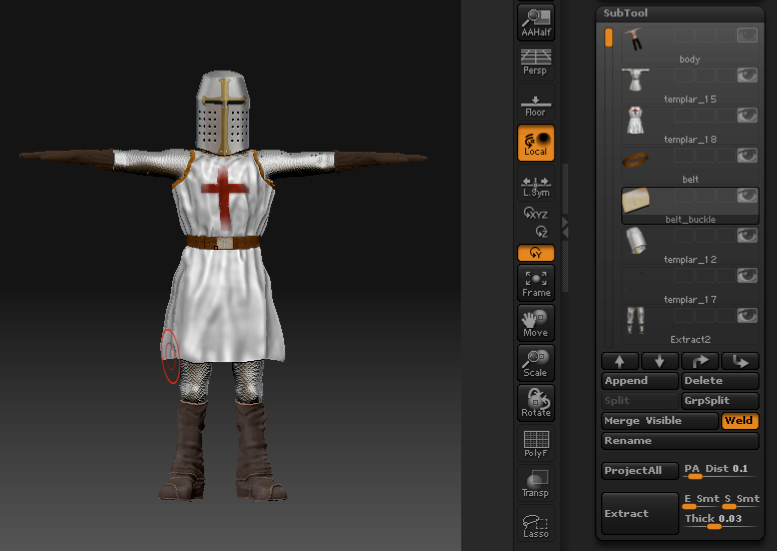Click the AAHalf zoom button
777x551 pixels.
[x=536, y=22]
